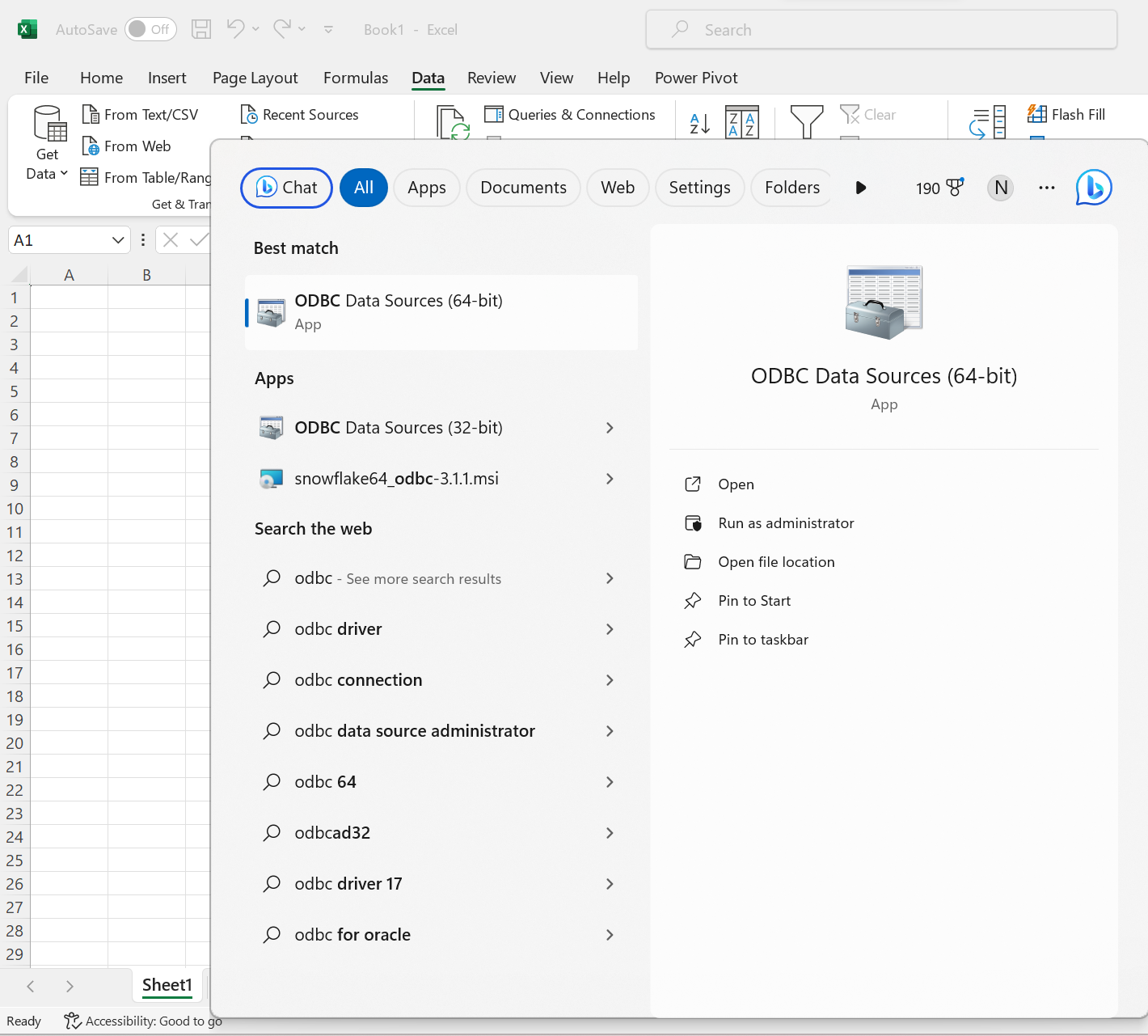Select the From Text/CSV import icon
The image size is (1148, 1036).
click(91, 114)
